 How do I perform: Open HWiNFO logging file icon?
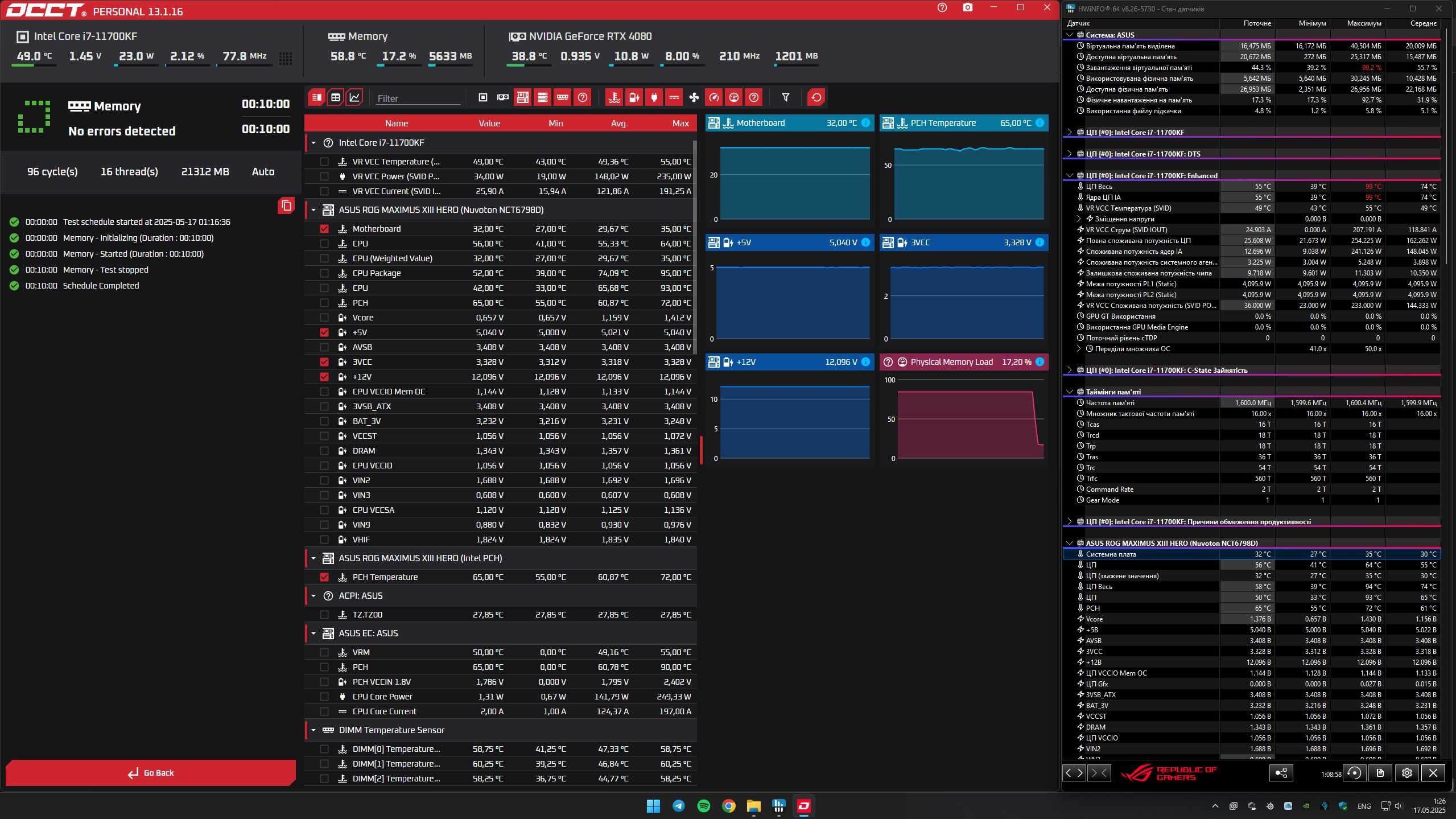tap(1380, 773)
